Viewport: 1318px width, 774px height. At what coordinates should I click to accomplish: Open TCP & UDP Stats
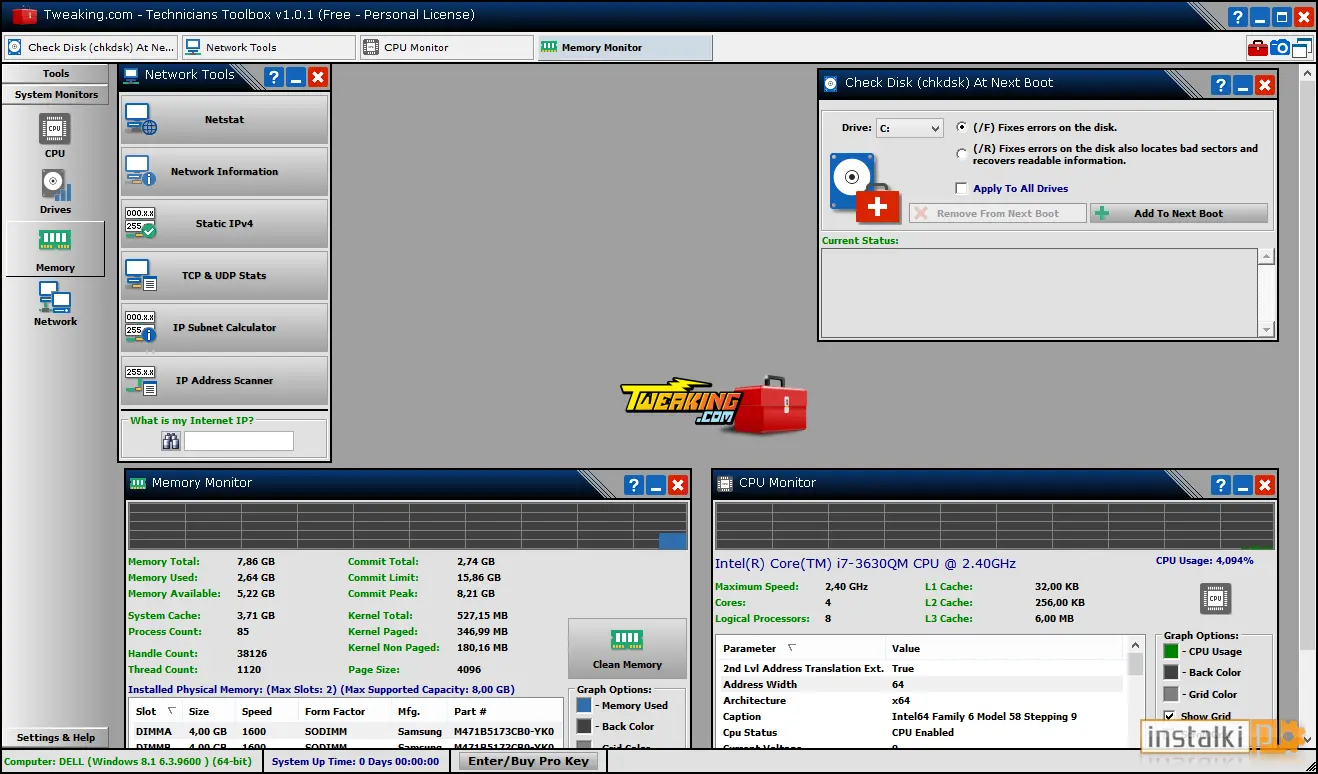(x=225, y=276)
